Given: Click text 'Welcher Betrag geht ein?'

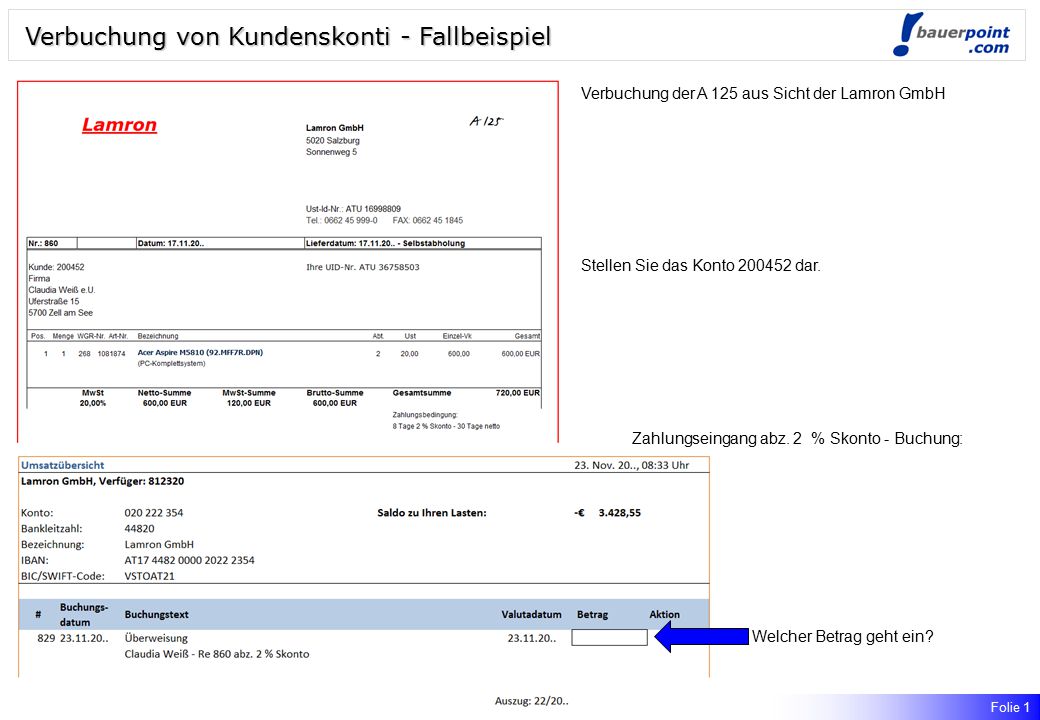Looking at the screenshot, I should click(842, 637).
